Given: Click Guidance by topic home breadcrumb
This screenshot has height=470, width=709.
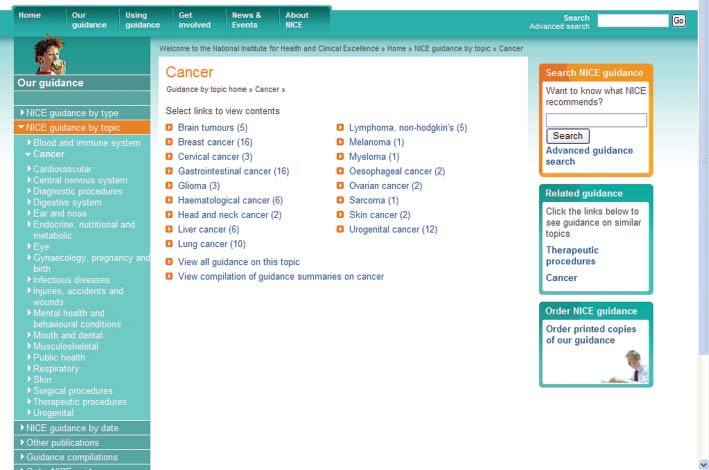Looking at the screenshot, I should [206, 90].
